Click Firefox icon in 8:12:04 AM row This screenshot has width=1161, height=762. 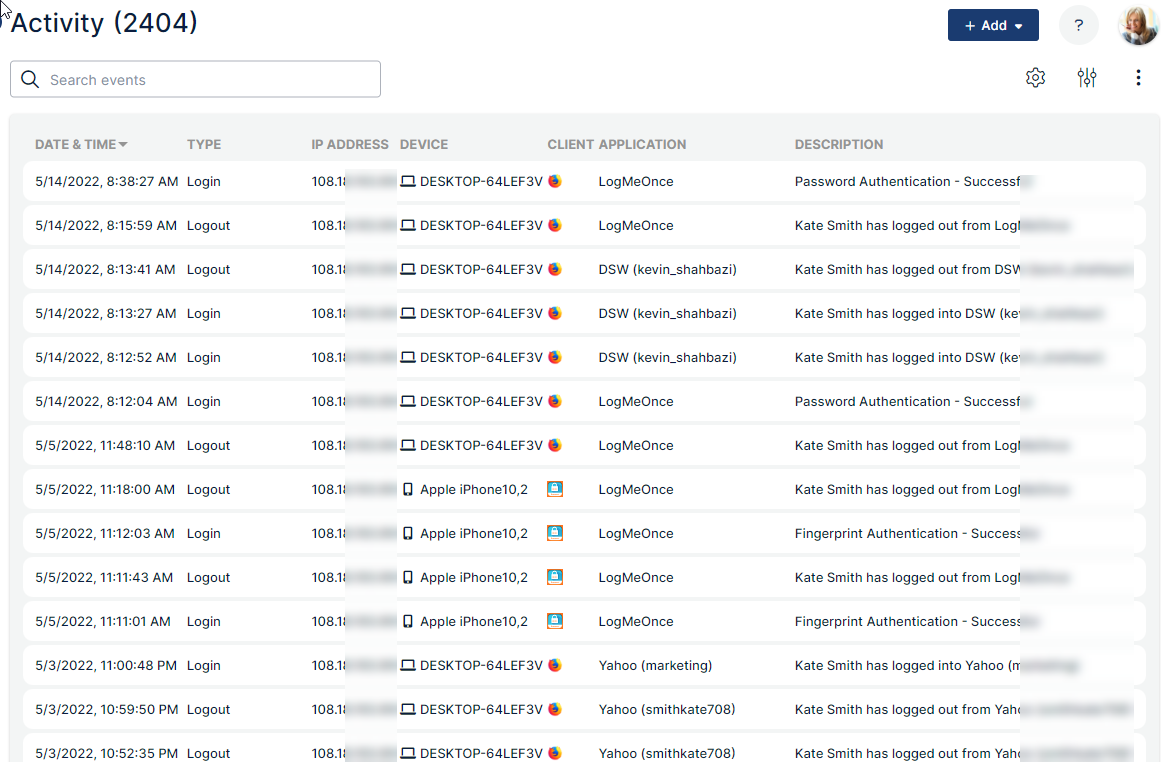coord(555,401)
